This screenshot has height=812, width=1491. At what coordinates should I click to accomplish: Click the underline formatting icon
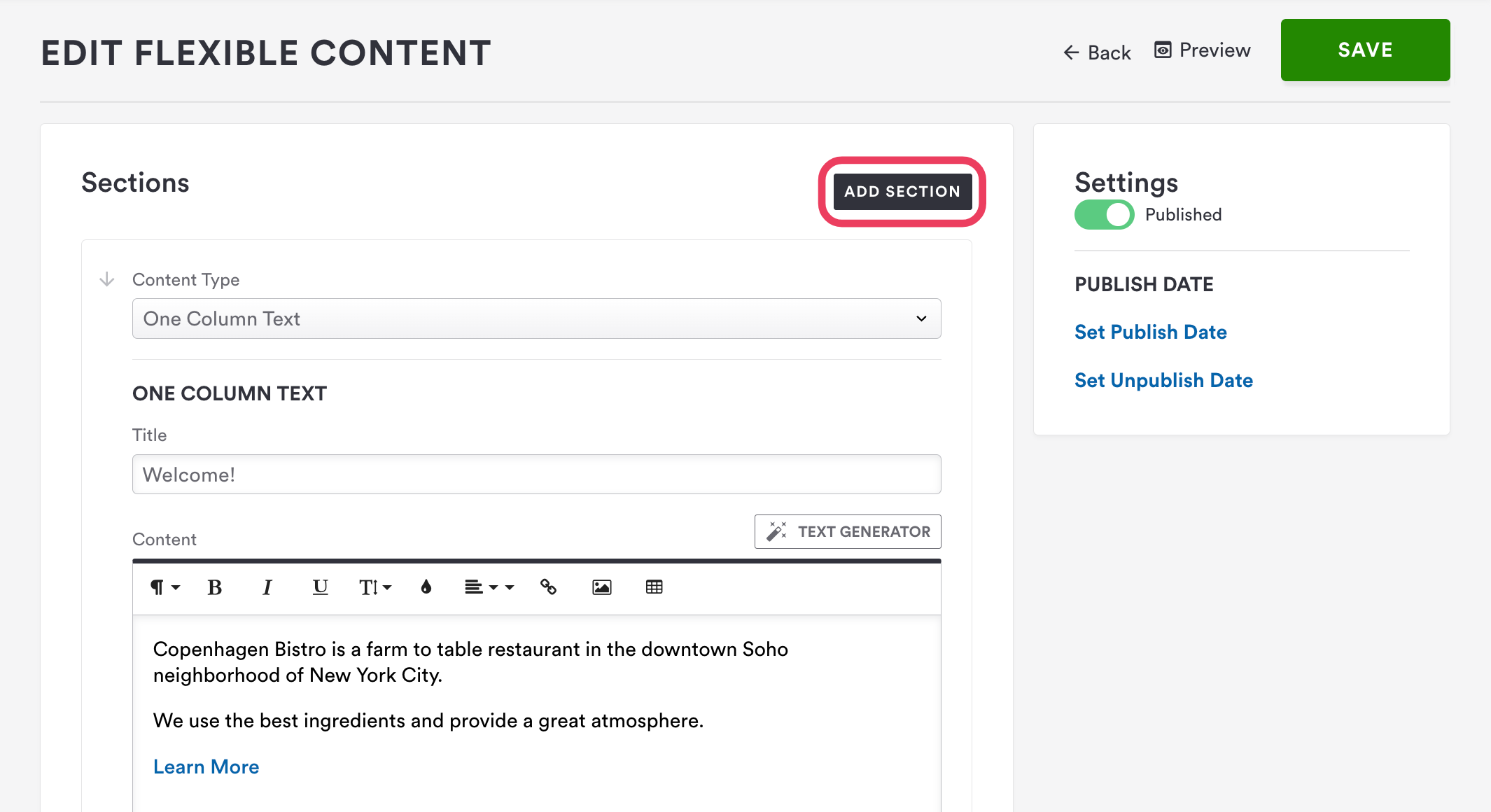320,587
